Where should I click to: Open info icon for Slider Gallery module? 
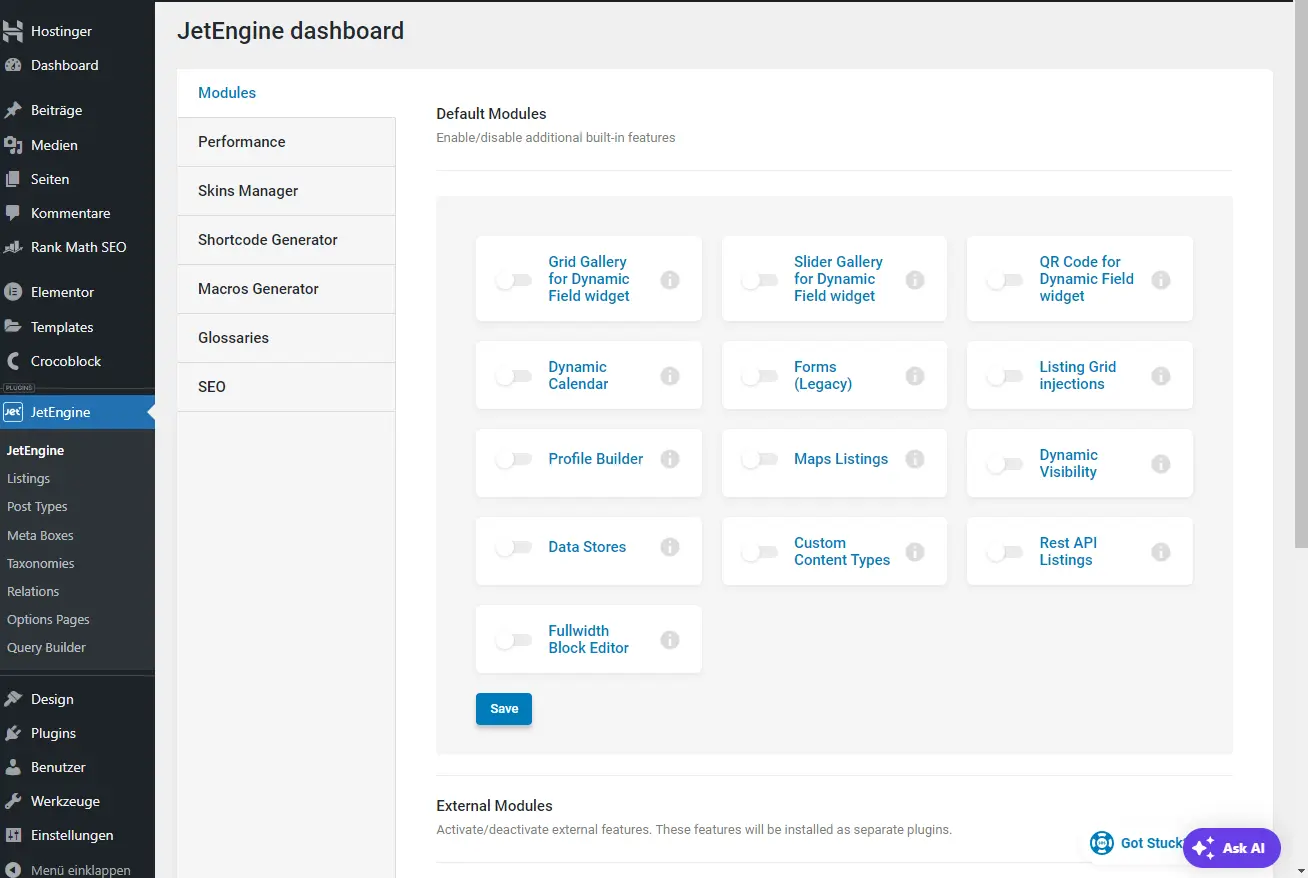(915, 280)
